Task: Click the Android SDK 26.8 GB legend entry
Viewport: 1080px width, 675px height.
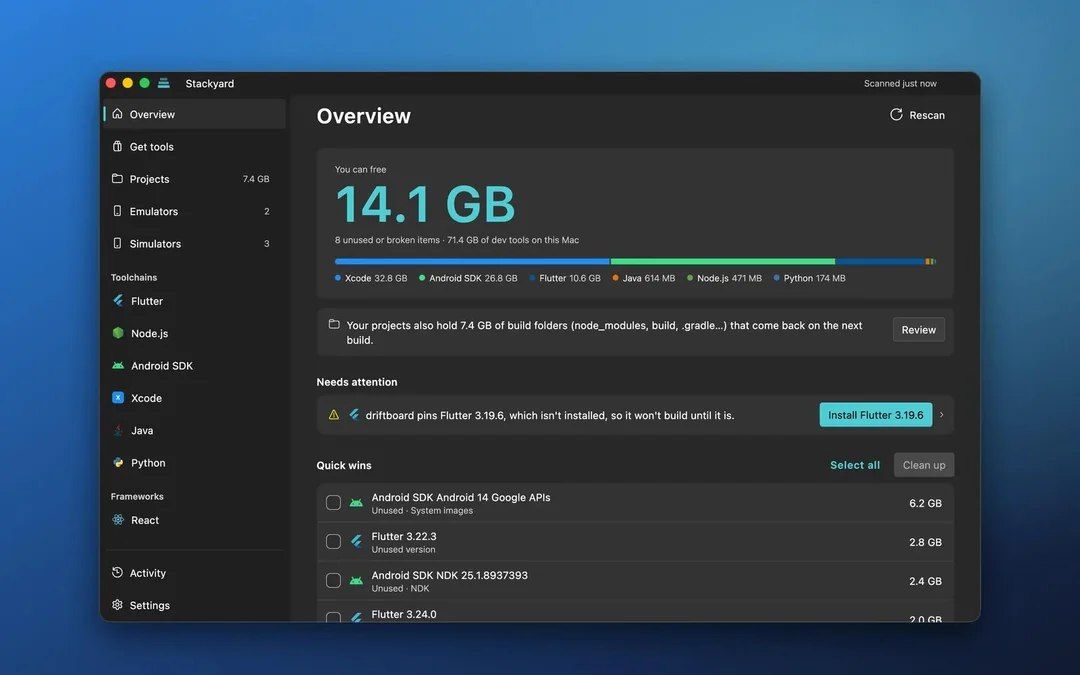Action: click(468, 278)
